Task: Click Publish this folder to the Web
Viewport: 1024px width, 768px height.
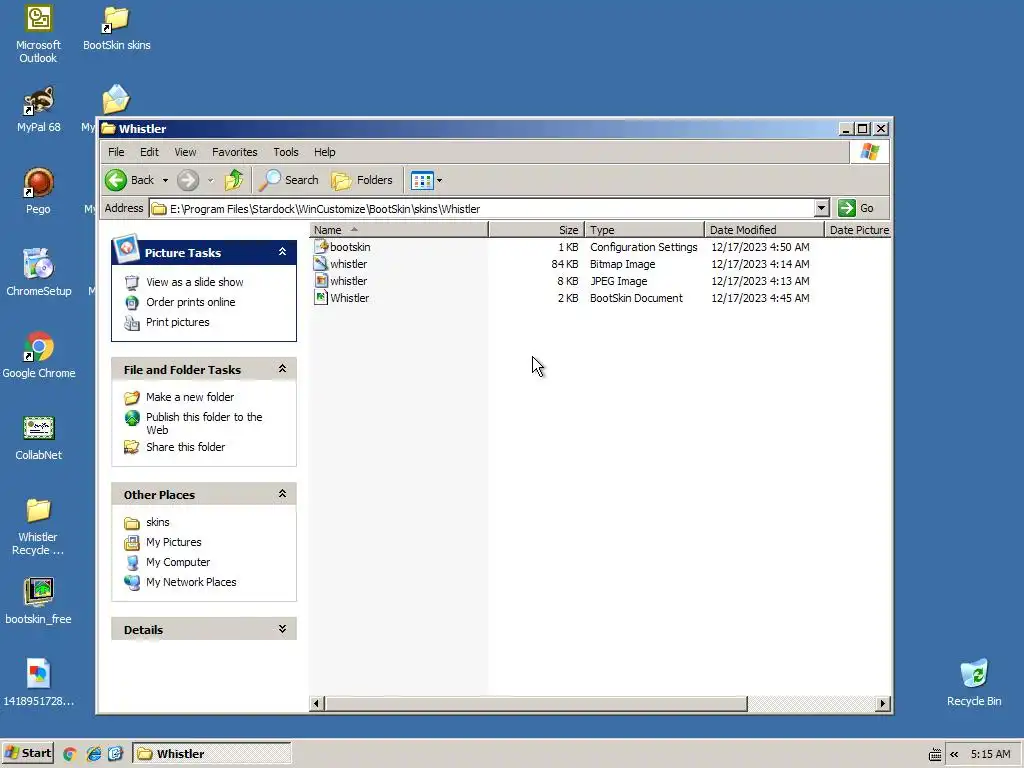Action: [x=204, y=423]
